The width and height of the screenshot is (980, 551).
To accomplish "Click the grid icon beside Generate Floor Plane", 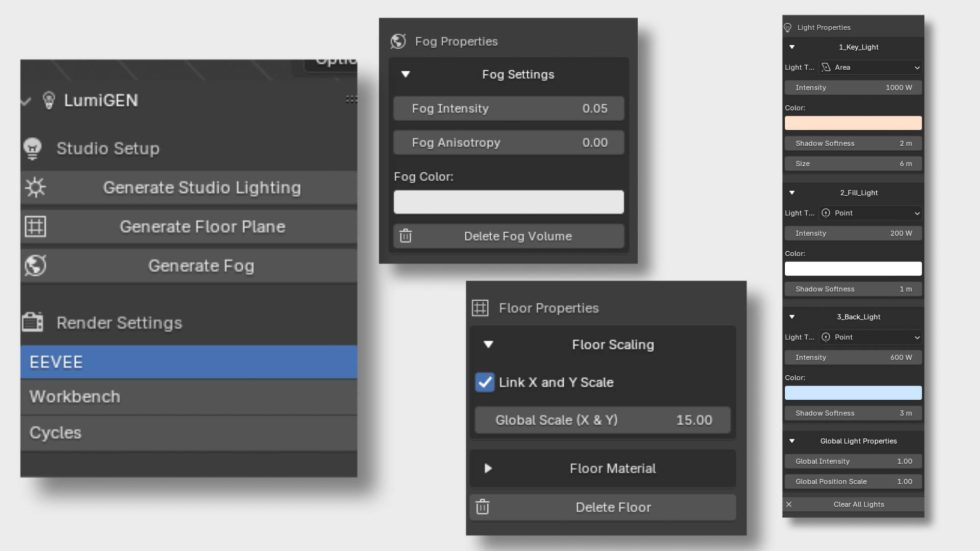I will click(35, 227).
